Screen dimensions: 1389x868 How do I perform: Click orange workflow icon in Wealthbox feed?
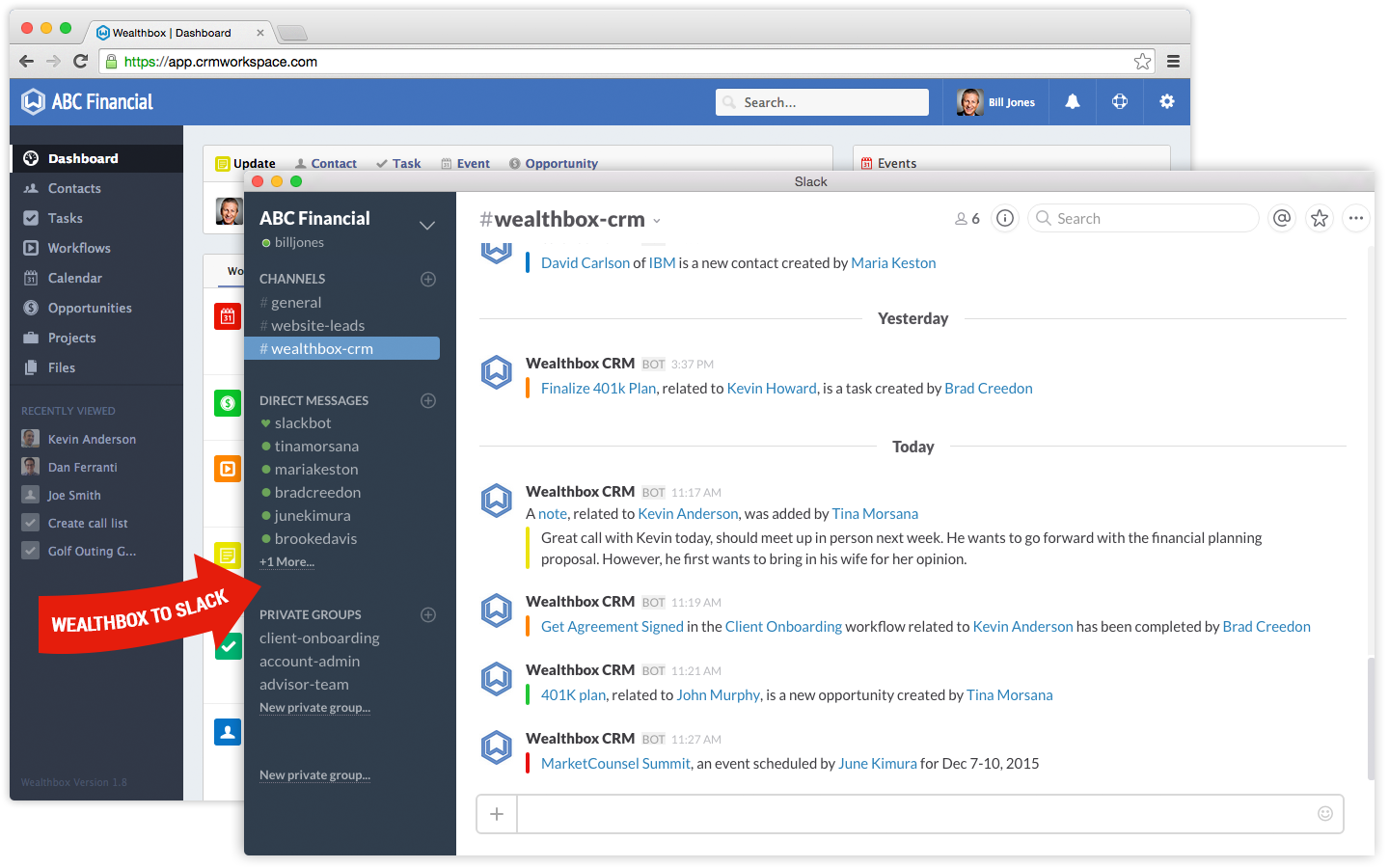tap(228, 469)
